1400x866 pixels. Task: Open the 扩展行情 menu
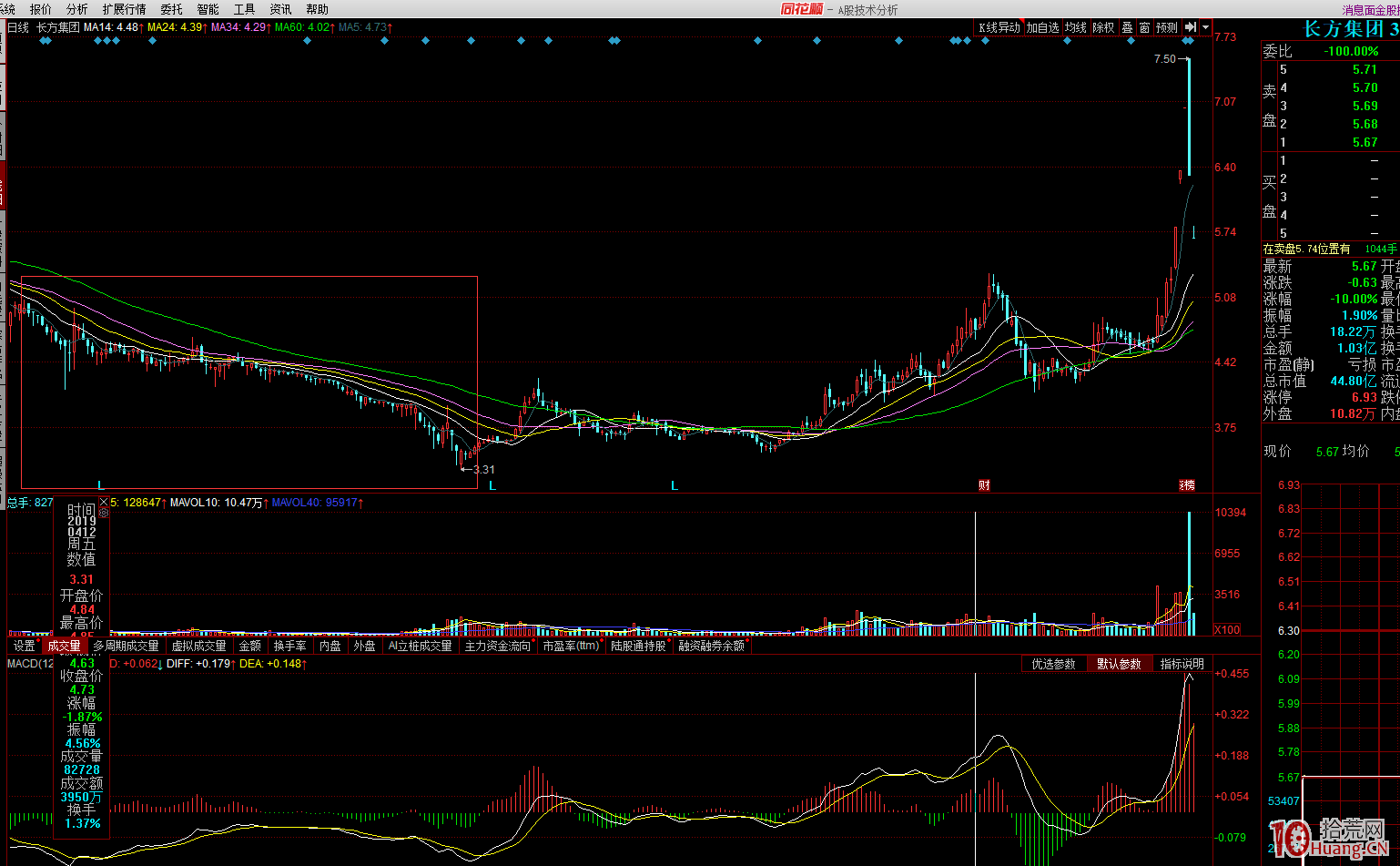124,9
